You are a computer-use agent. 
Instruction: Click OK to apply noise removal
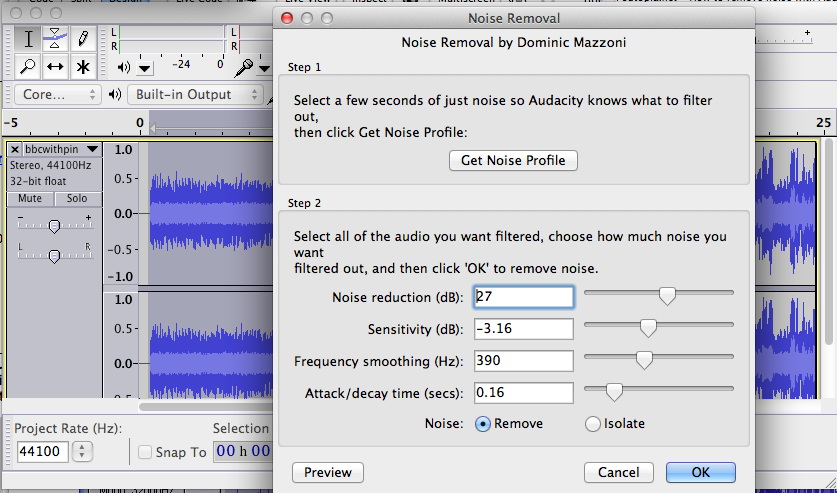(x=700, y=472)
